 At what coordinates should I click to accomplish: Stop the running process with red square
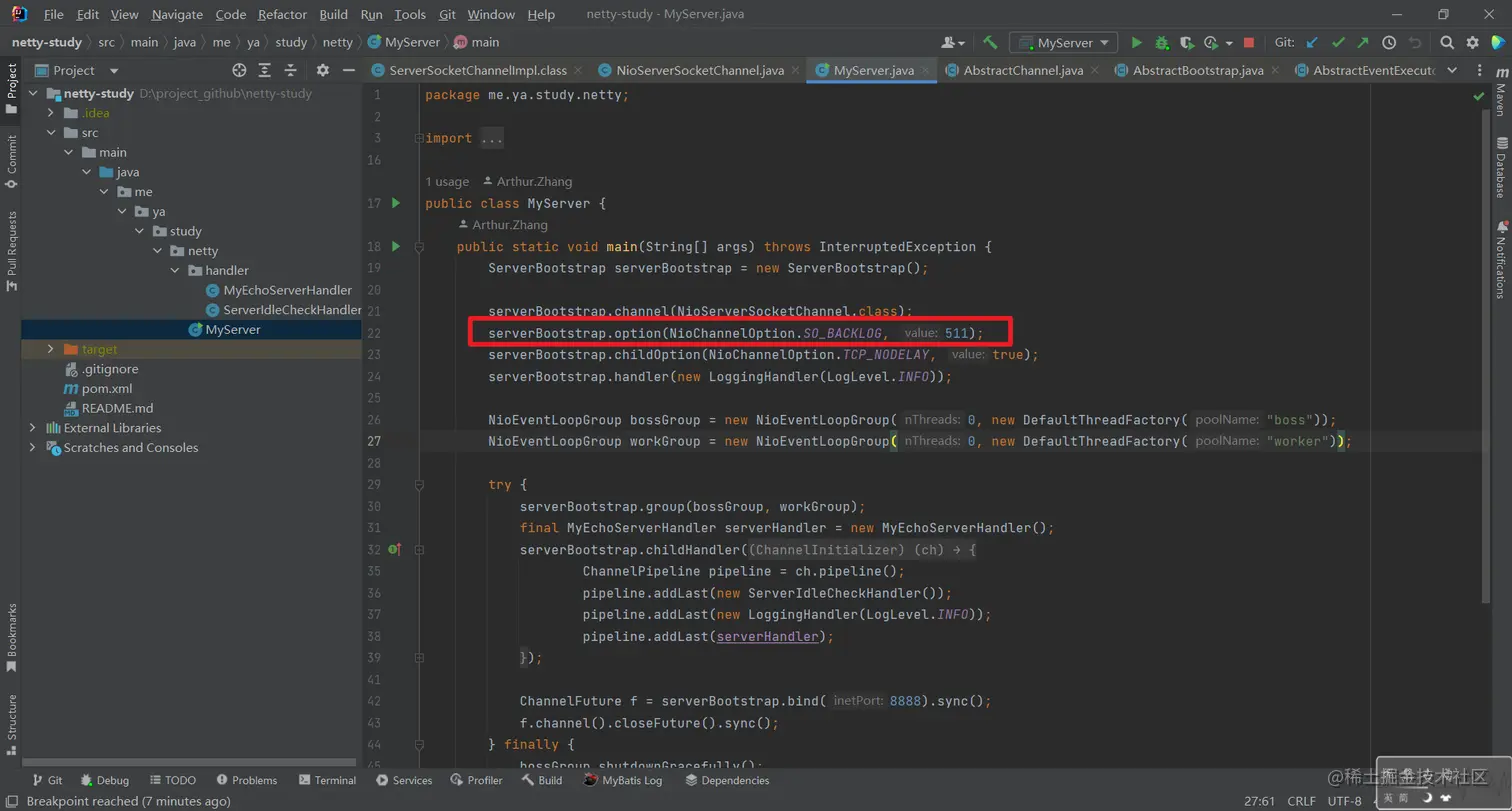(x=1249, y=43)
